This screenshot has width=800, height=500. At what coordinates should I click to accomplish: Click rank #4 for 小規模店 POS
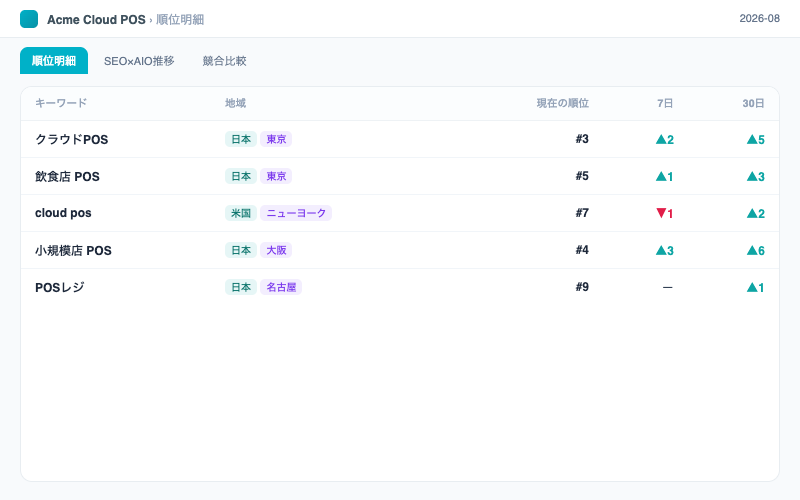coord(582,250)
